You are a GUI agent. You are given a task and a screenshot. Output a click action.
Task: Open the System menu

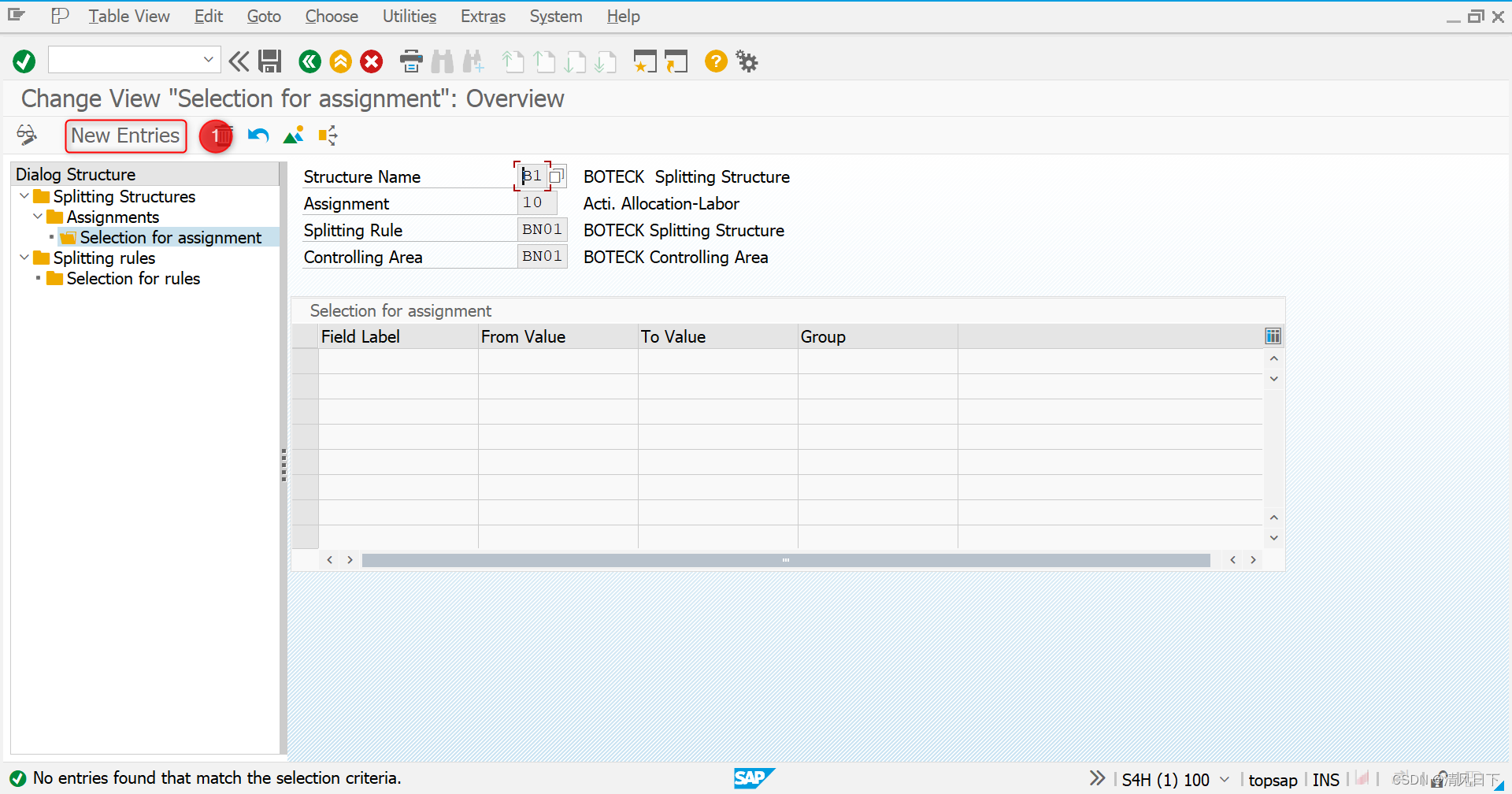click(x=556, y=16)
